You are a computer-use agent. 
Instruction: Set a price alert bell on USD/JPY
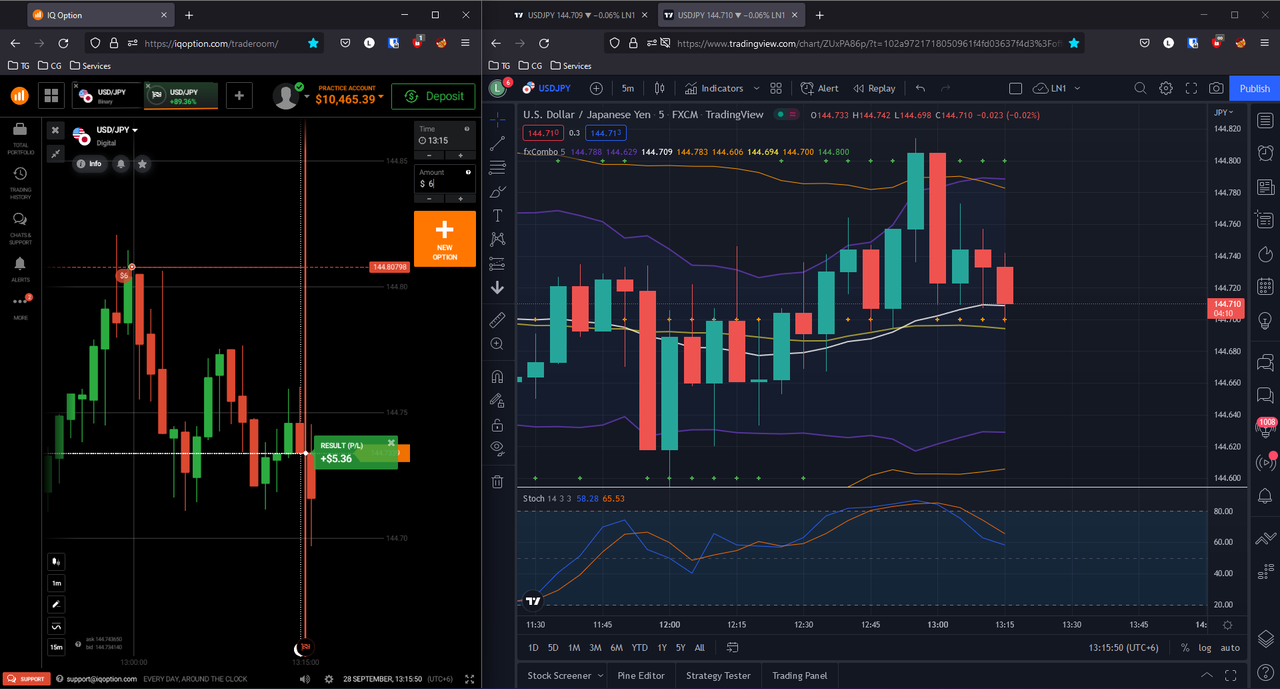[x=121, y=163]
